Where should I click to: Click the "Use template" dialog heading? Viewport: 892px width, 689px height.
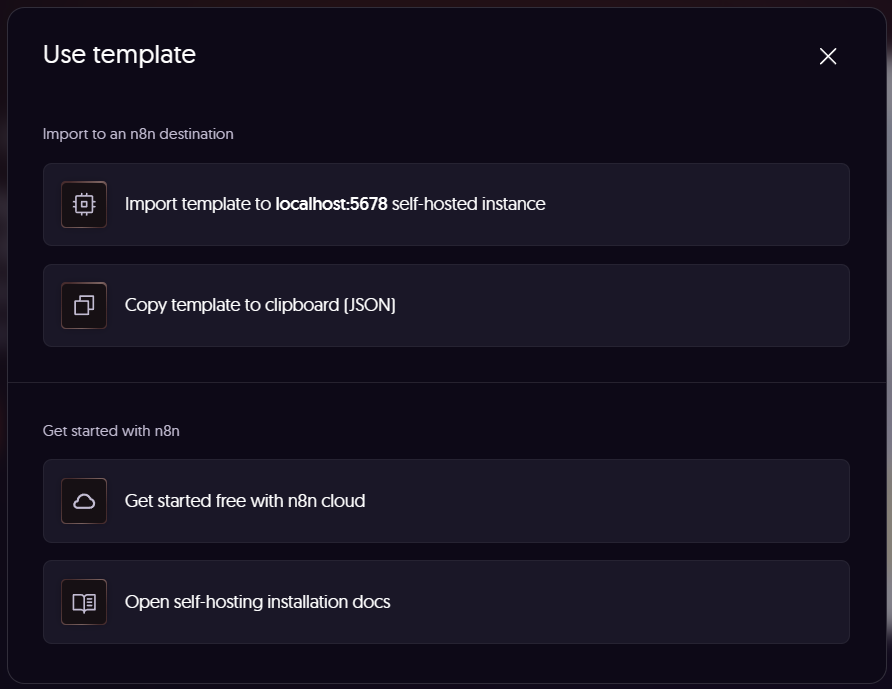point(119,54)
